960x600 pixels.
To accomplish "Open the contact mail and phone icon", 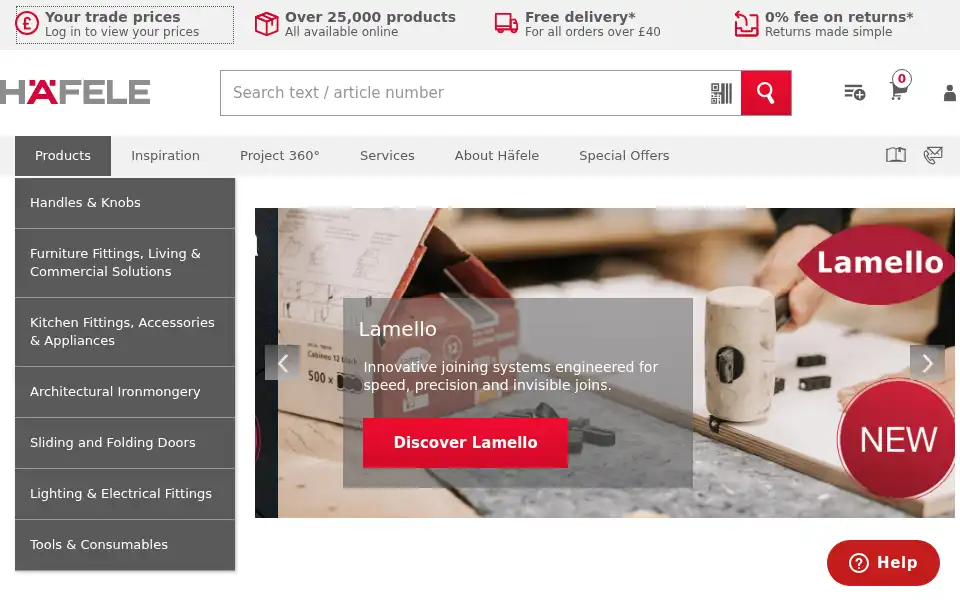I will click(x=933, y=155).
